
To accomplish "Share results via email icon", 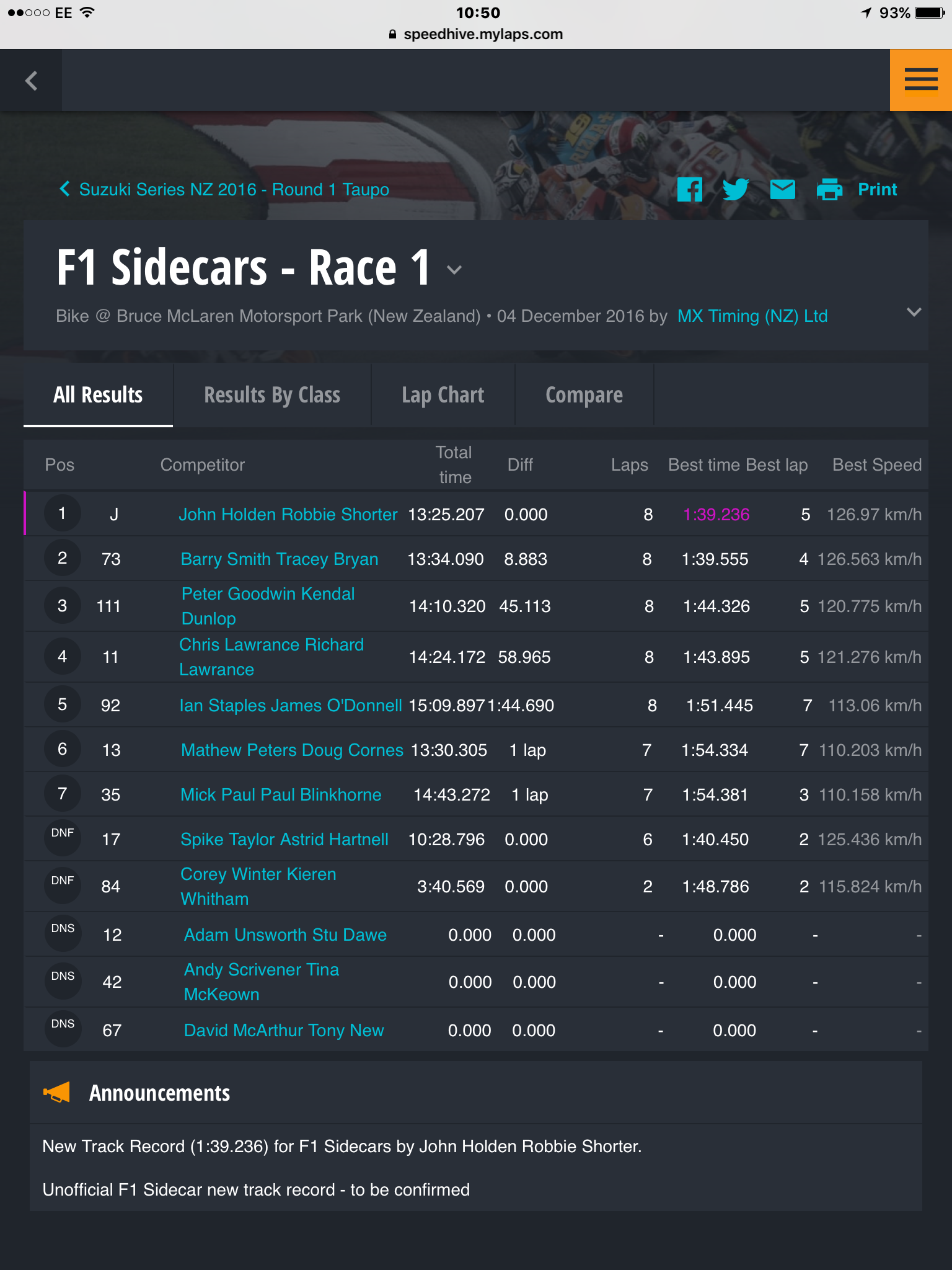I will coord(783,189).
